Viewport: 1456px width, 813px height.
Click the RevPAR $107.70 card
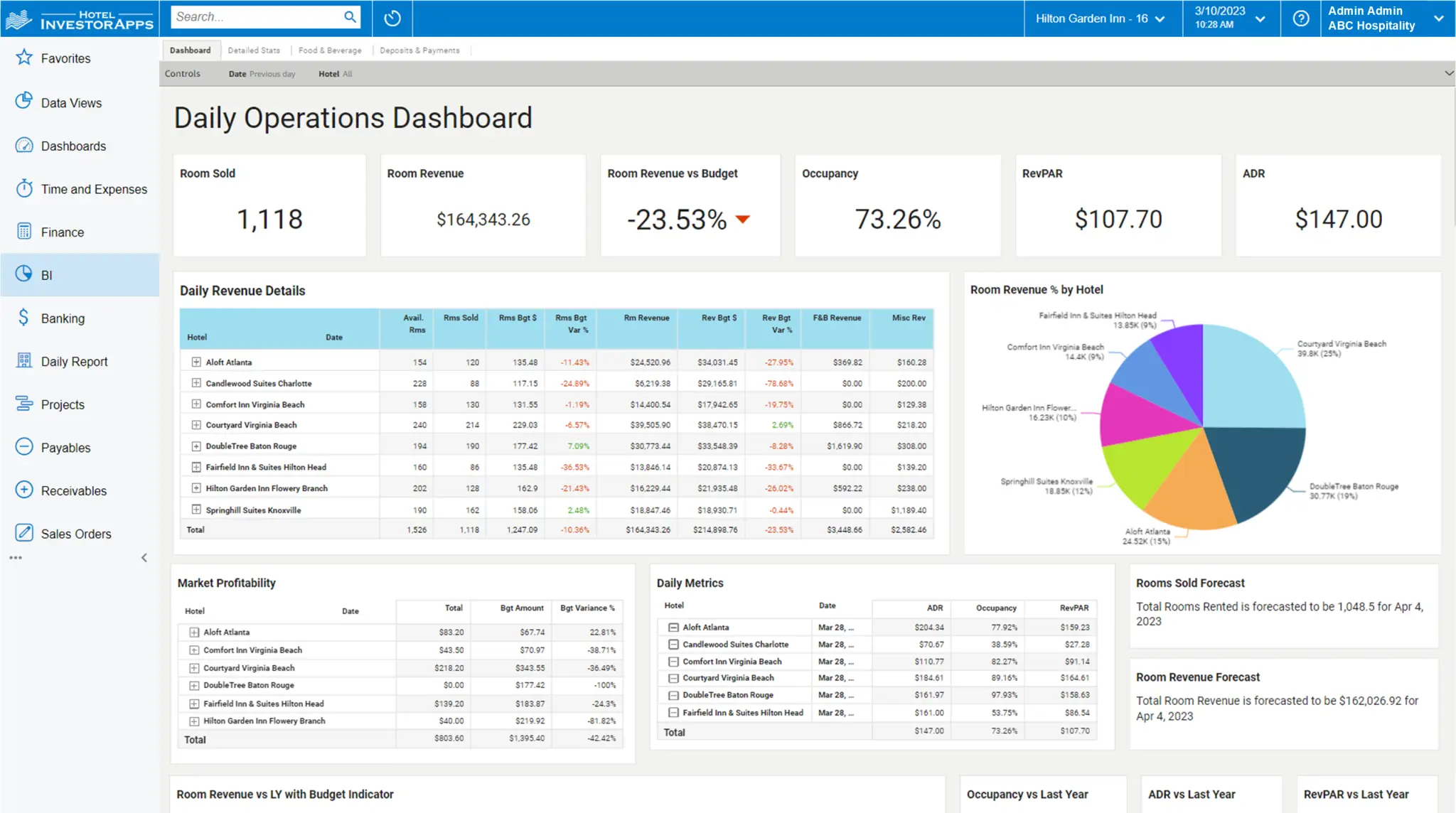pos(1118,205)
